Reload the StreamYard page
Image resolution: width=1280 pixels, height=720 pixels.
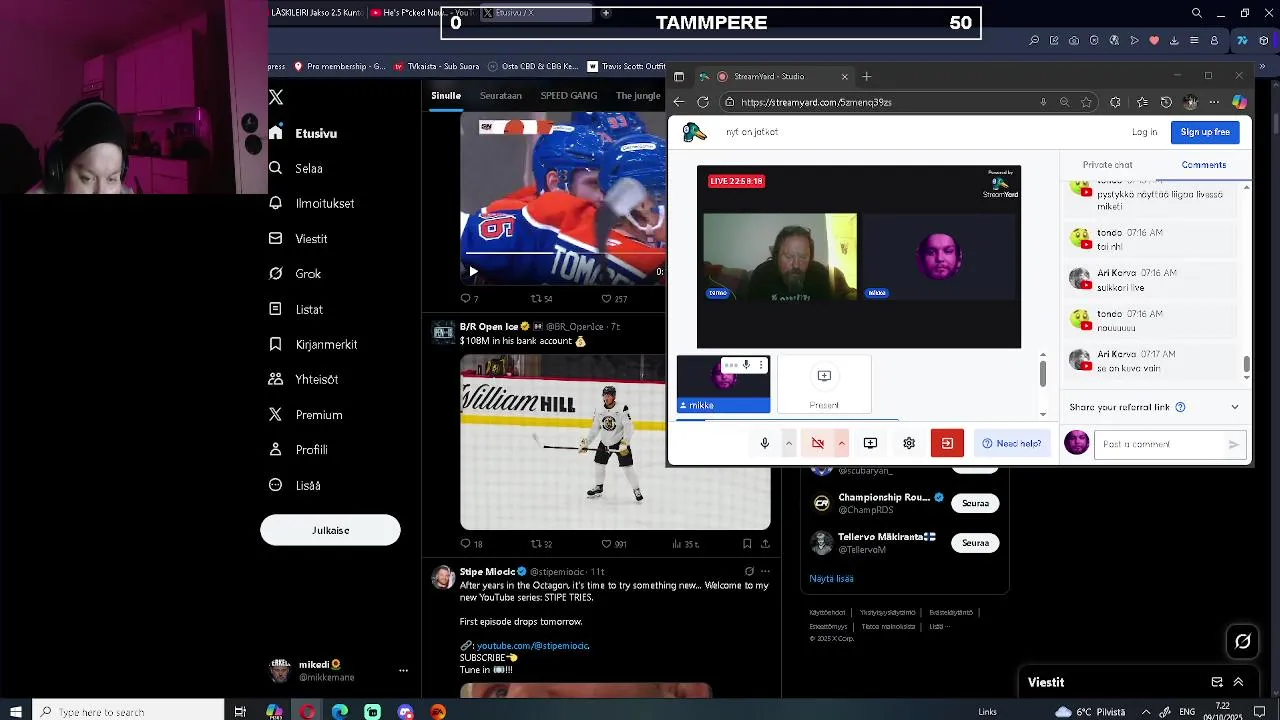pyautogui.click(x=703, y=102)
